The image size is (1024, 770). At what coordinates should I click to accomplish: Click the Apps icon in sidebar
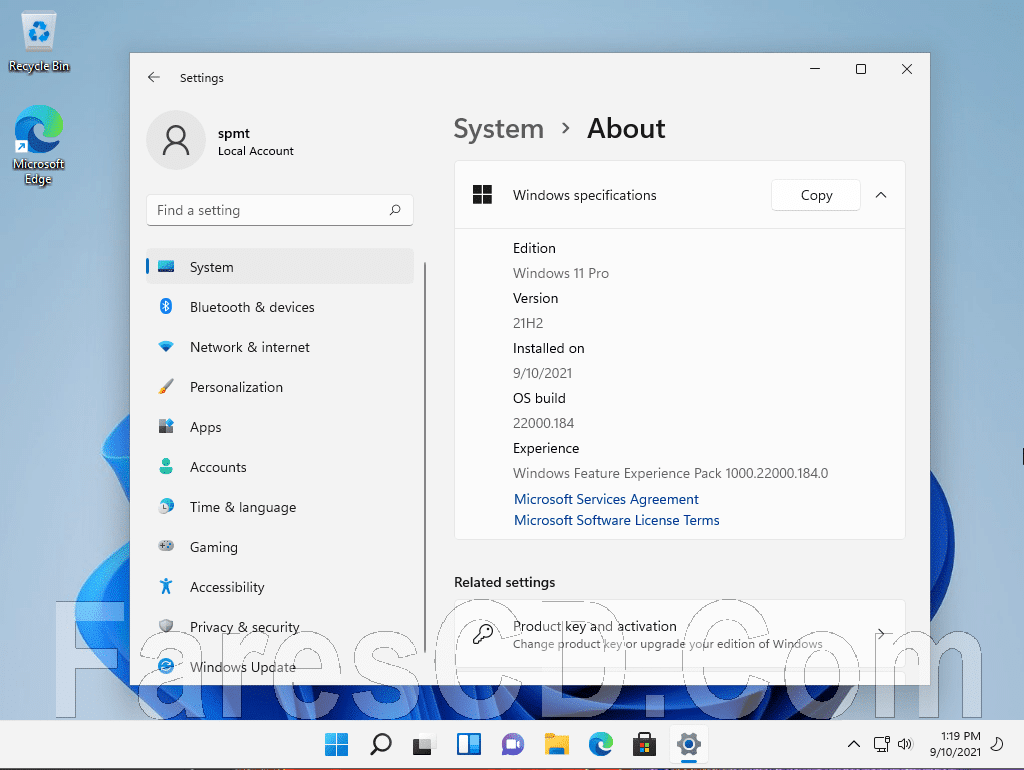click(x=166, y=426)
